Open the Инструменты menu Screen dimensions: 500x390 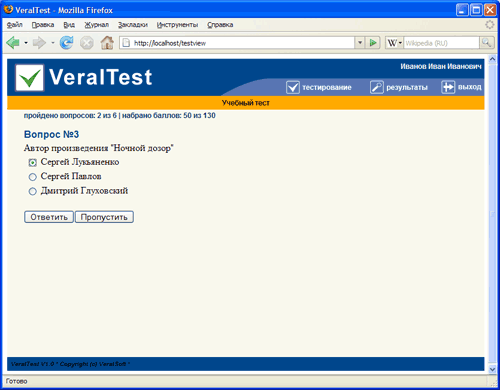[x=177, y=25]
